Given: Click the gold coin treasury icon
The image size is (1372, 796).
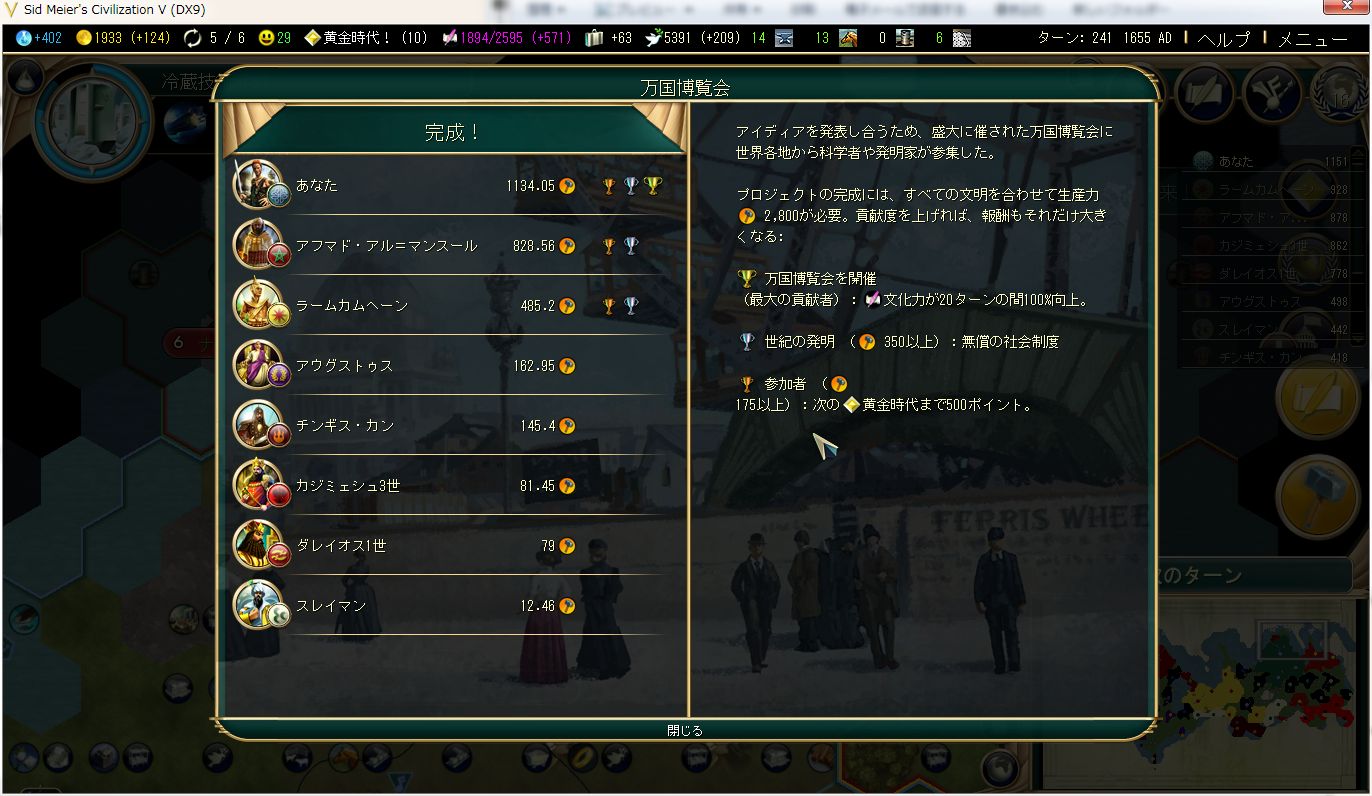Looking at the screenshot, I should [84, 38].
